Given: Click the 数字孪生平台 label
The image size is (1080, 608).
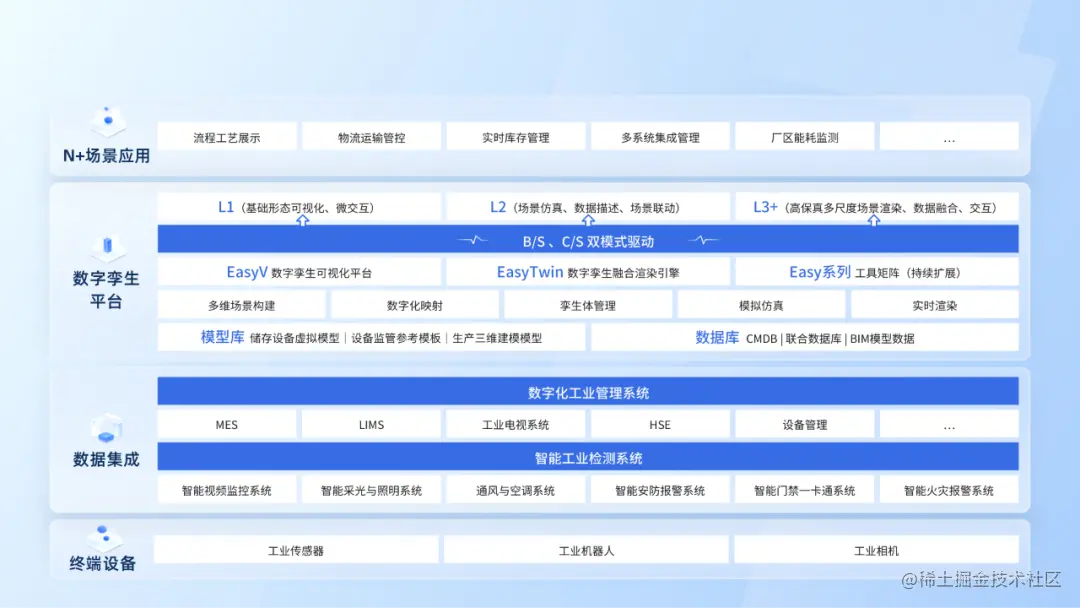Looking at the screenshot, I should (106, 289).
